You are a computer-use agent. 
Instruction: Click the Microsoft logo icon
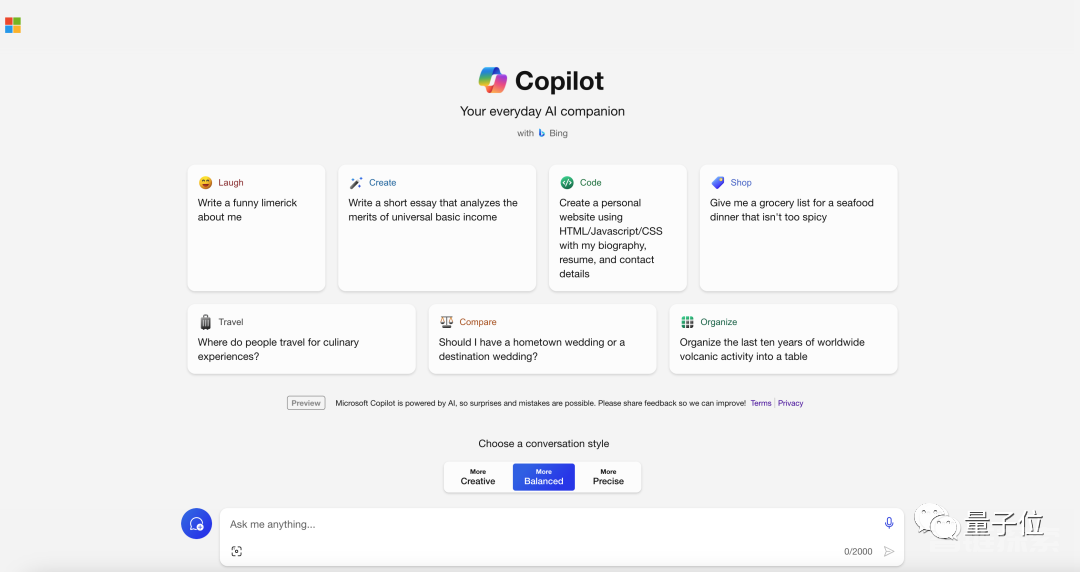click(x=12, y=25)
